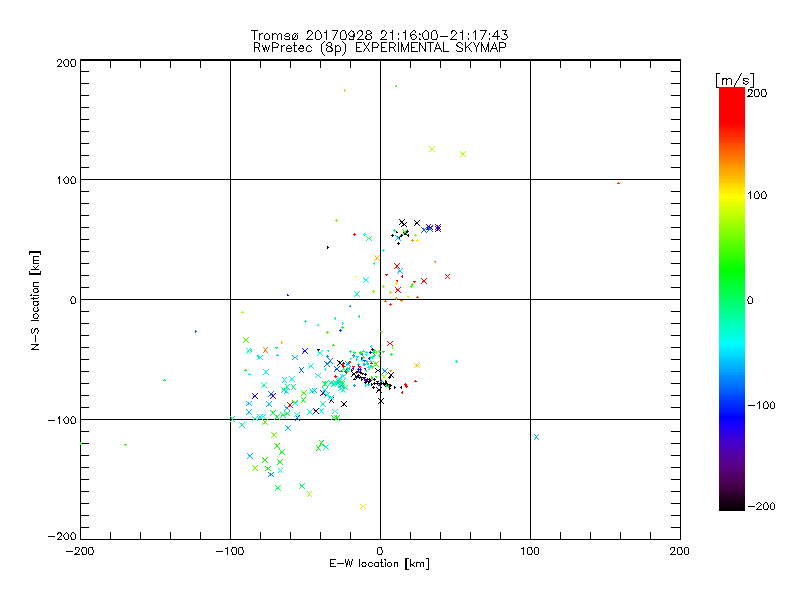Select the isolated blue dot in the far west region
The width and height of the screenshot is (800, 600).
195,332
